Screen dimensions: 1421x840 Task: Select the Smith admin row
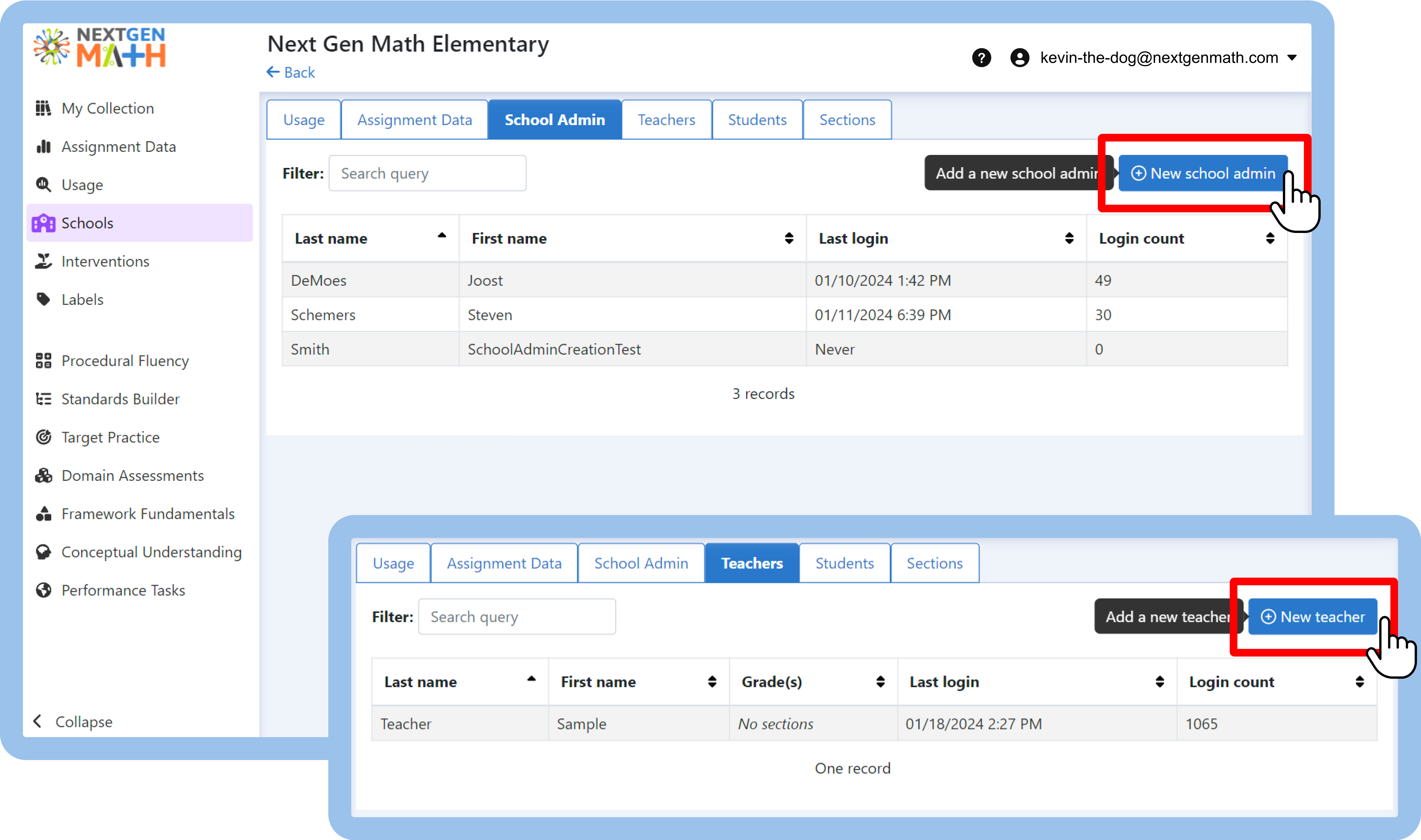784,349
